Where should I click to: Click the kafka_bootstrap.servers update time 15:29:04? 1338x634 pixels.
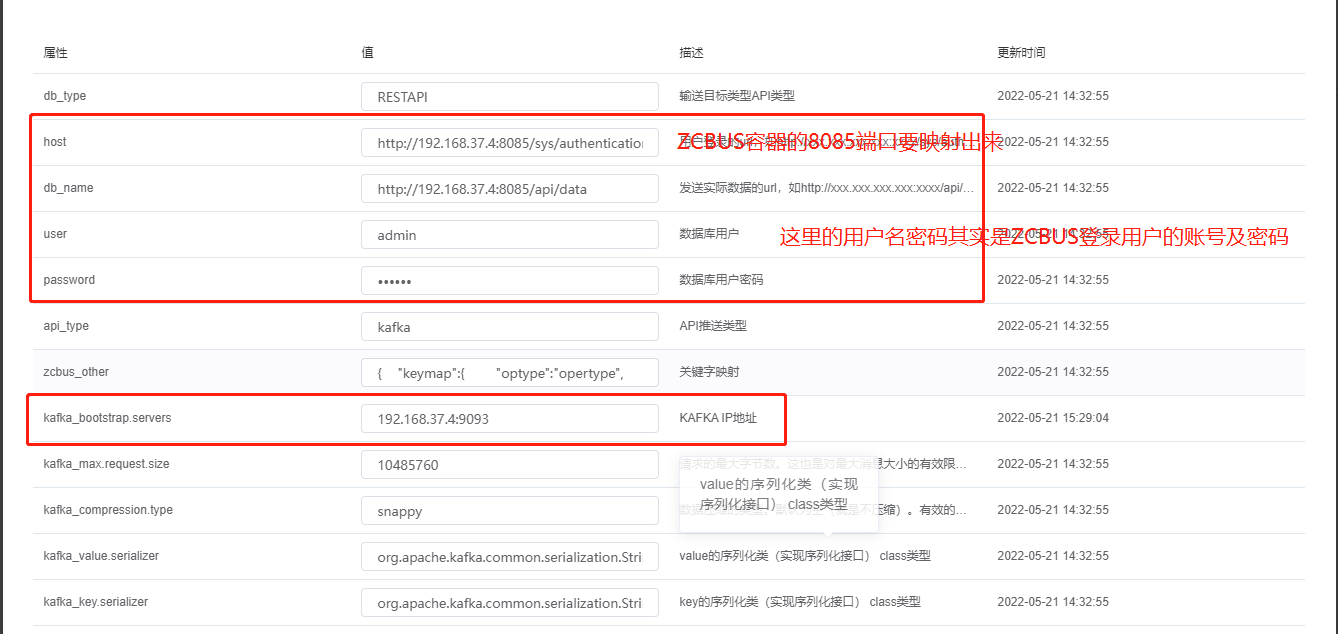pos(1053,418)
